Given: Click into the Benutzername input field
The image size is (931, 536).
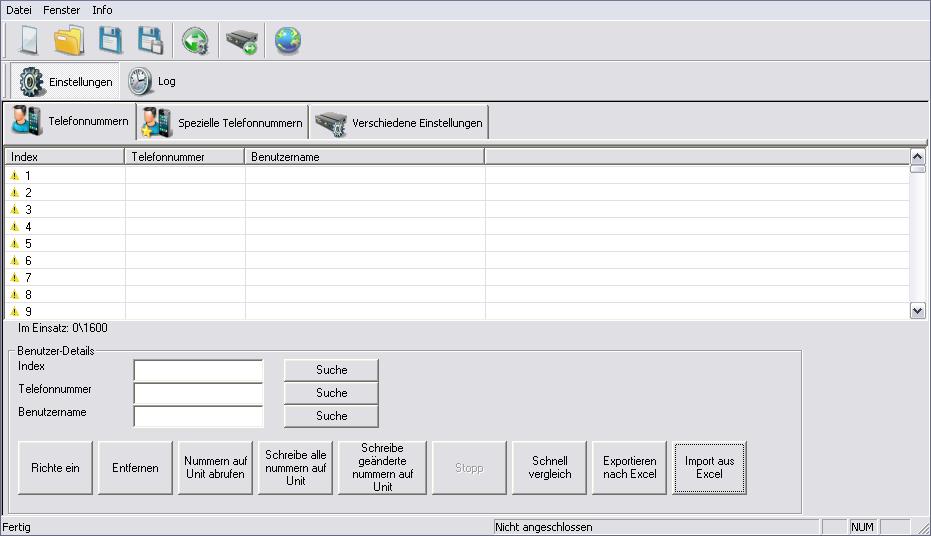Looking at the screenshot, I should [x=198, y=416].
